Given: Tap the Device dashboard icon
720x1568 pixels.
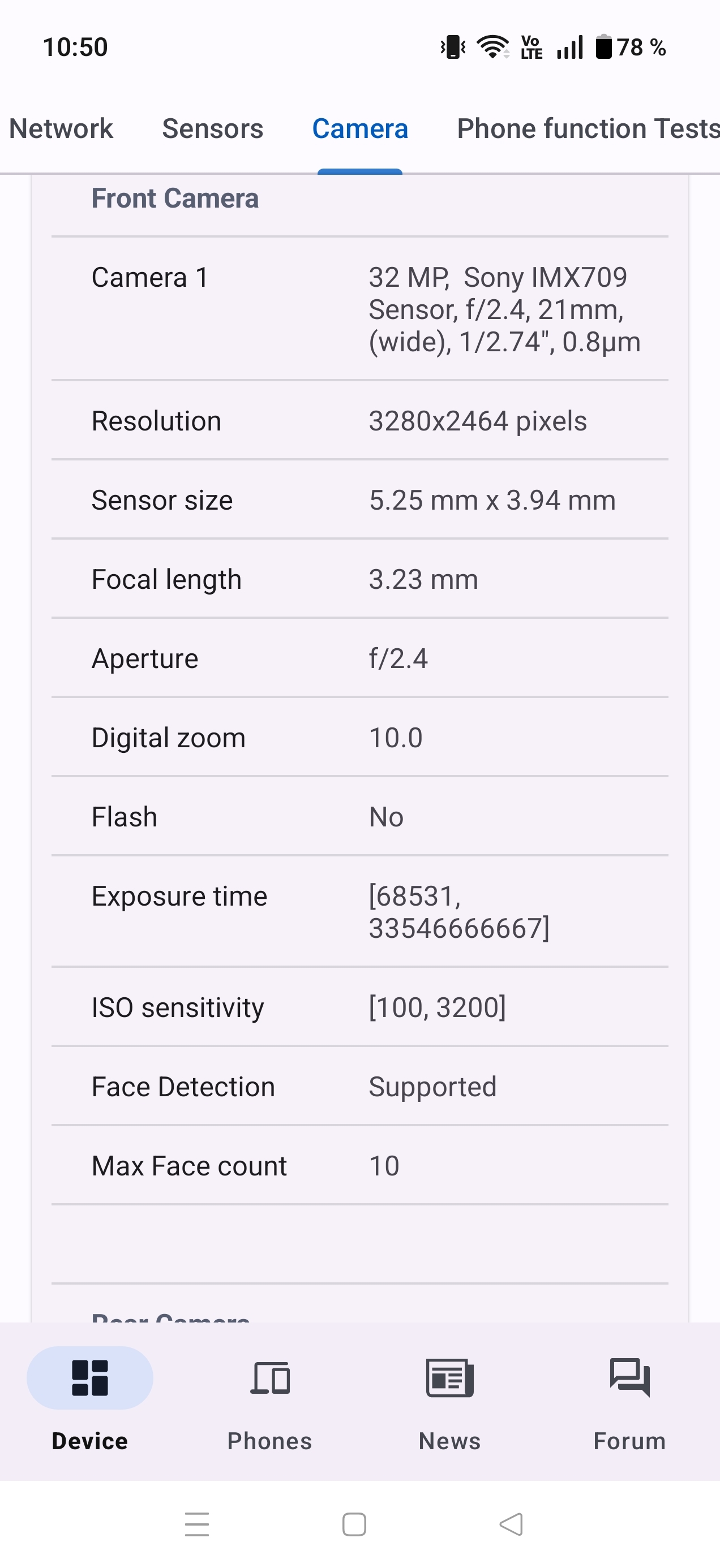Looking at the screenshot, I should [x=89, y=1377].
